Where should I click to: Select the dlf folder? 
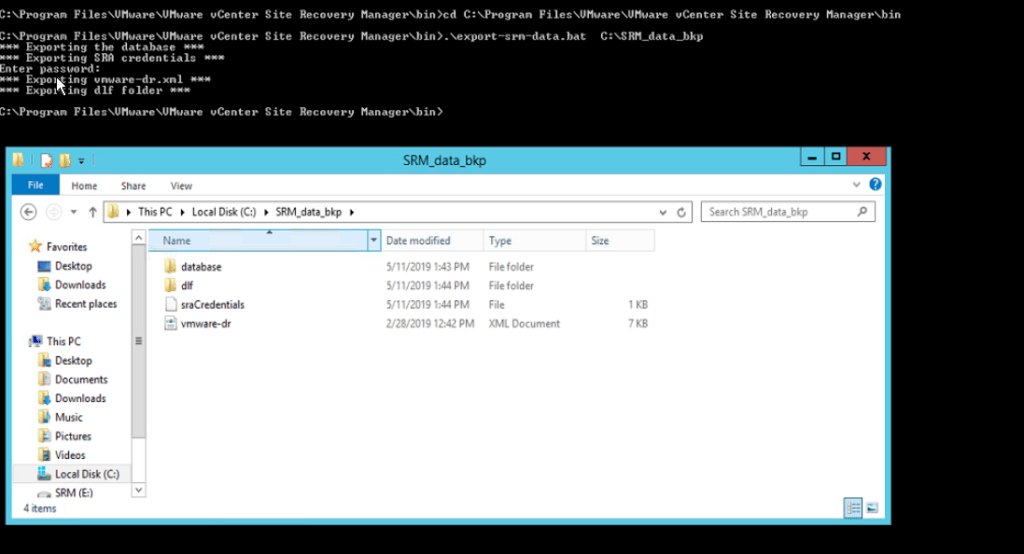click(187, 285)
